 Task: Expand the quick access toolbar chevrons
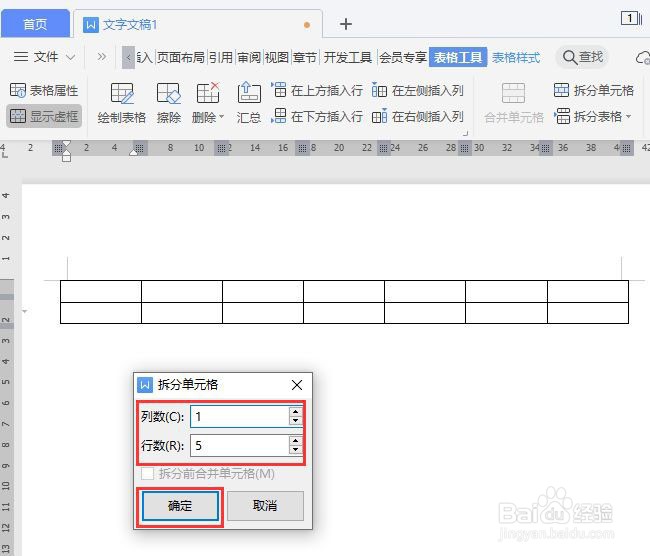click(102, 57)
